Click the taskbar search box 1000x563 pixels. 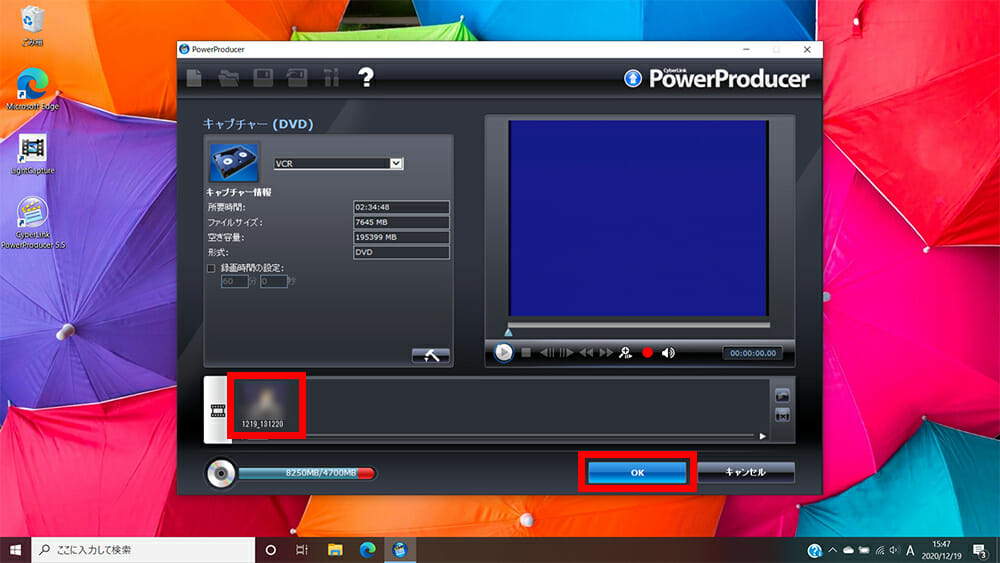(143, 550)
